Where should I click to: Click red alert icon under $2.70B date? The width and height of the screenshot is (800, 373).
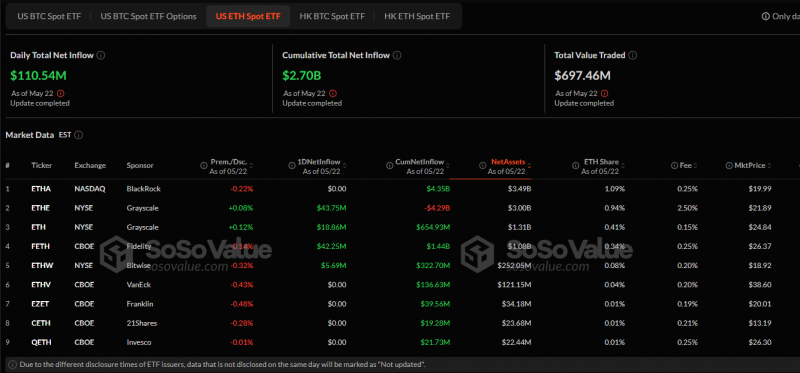333,93
